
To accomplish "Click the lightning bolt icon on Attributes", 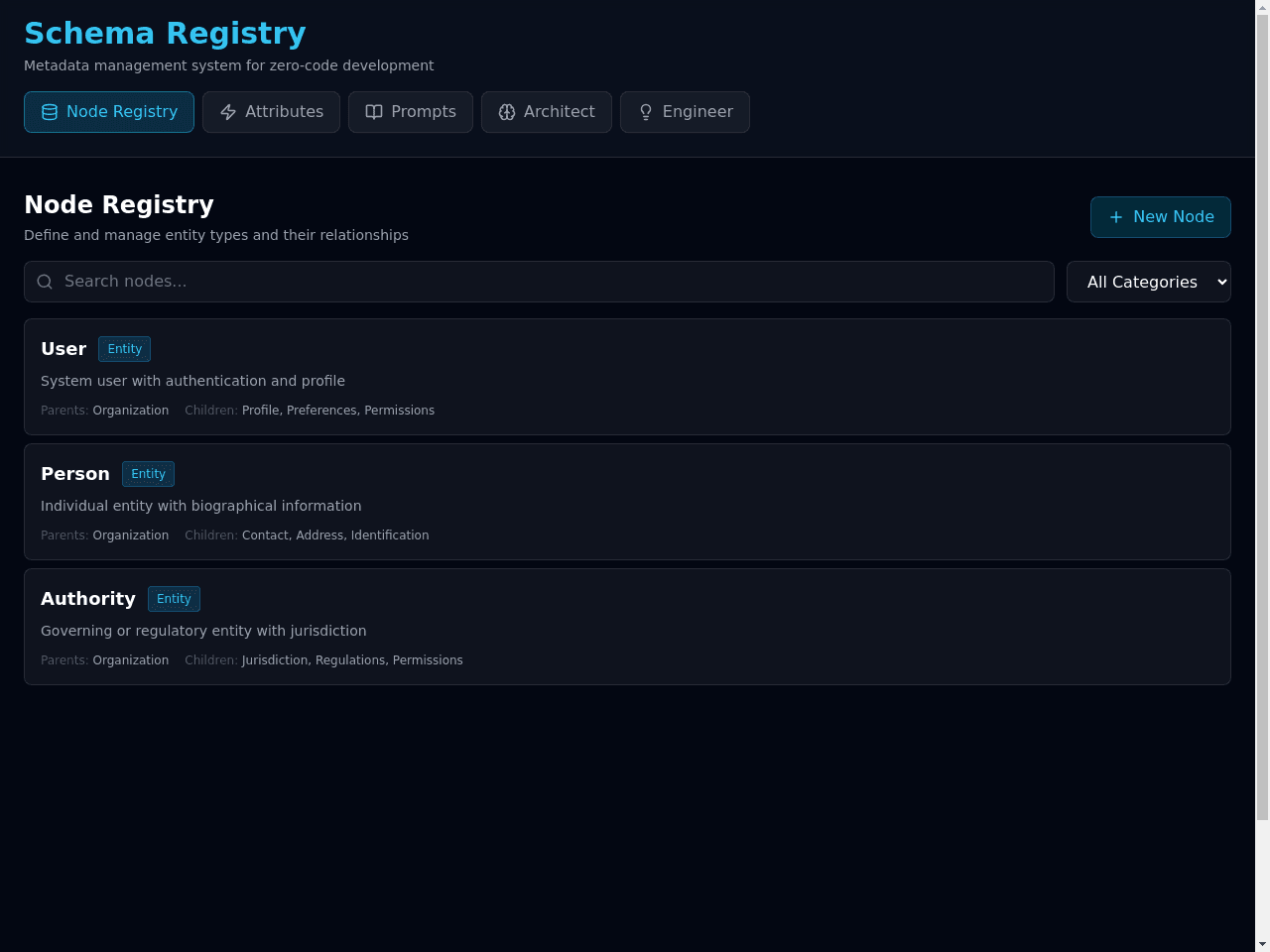I will click(228, 112).
